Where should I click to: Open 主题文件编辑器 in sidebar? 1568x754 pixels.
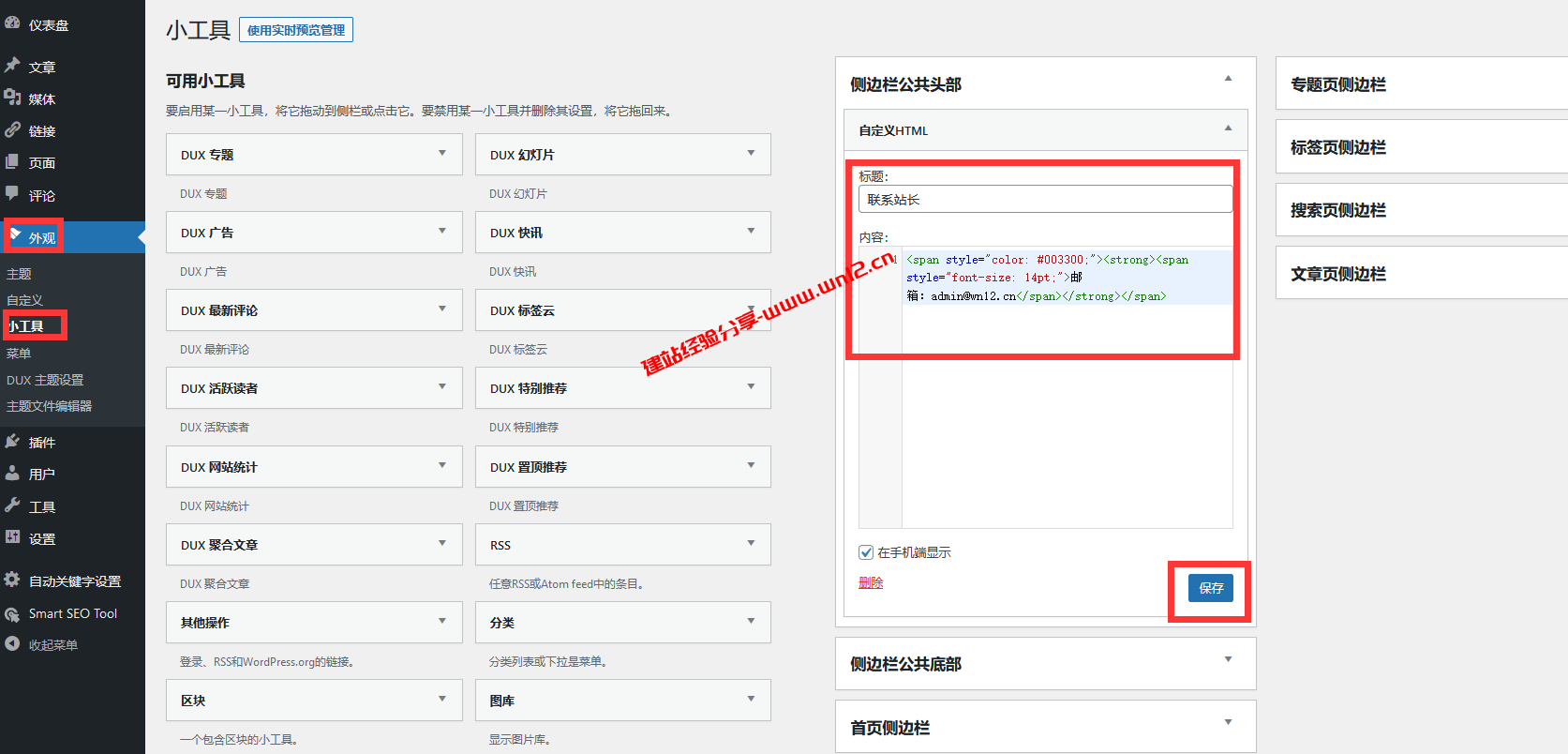pyautogui.click(x=49, y=406)
